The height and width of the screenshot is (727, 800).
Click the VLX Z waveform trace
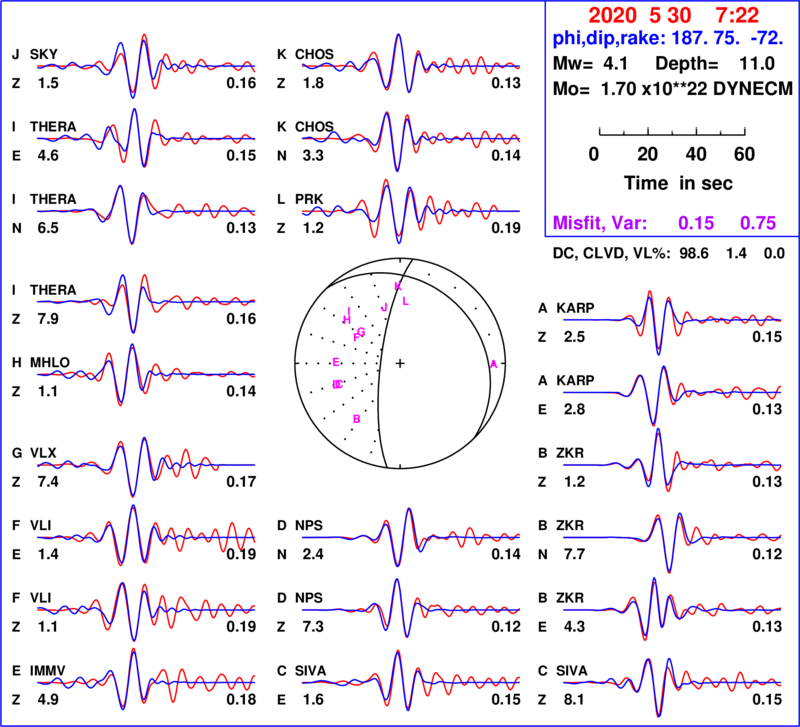145,465
